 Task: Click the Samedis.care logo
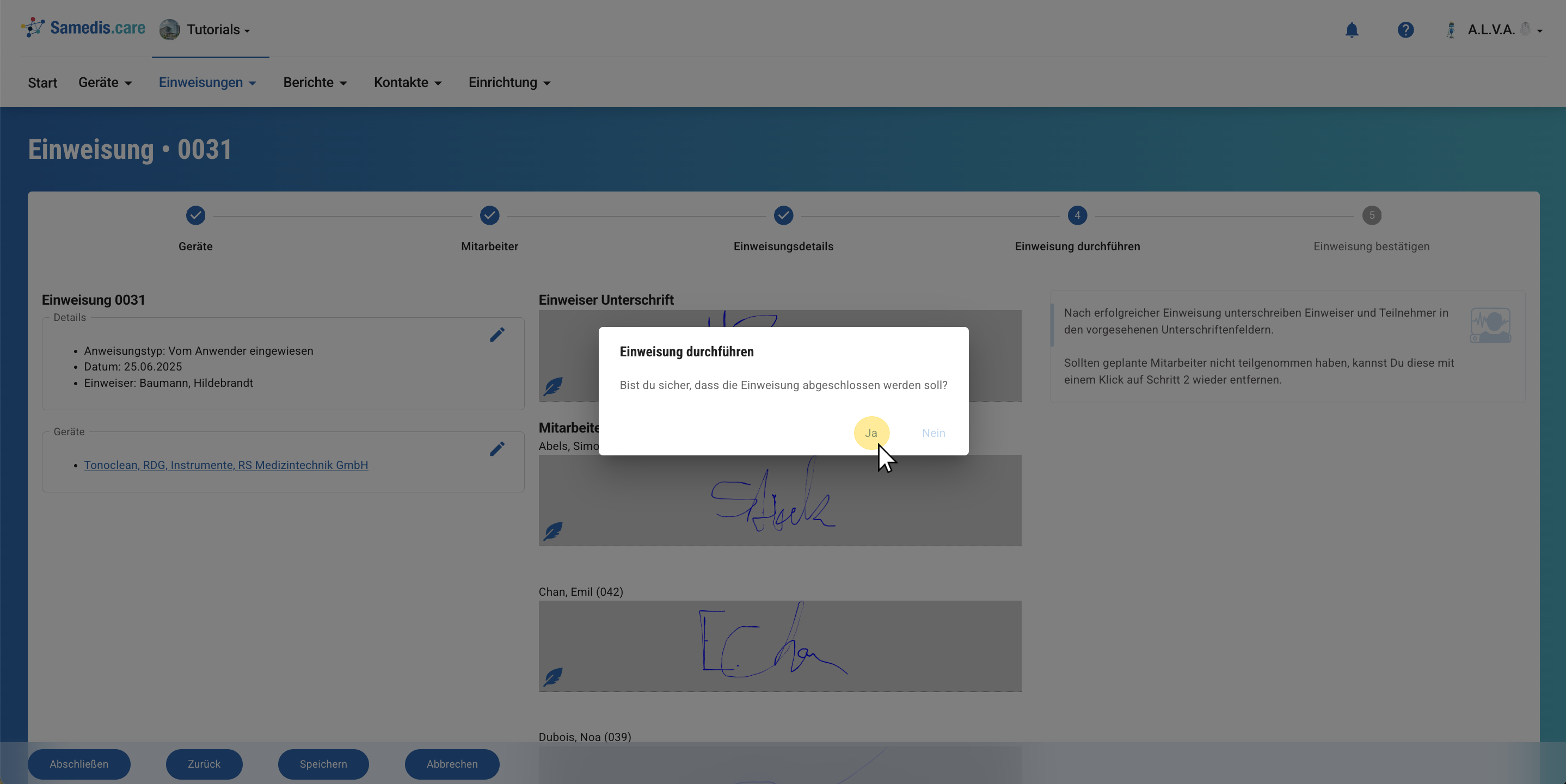84,28
